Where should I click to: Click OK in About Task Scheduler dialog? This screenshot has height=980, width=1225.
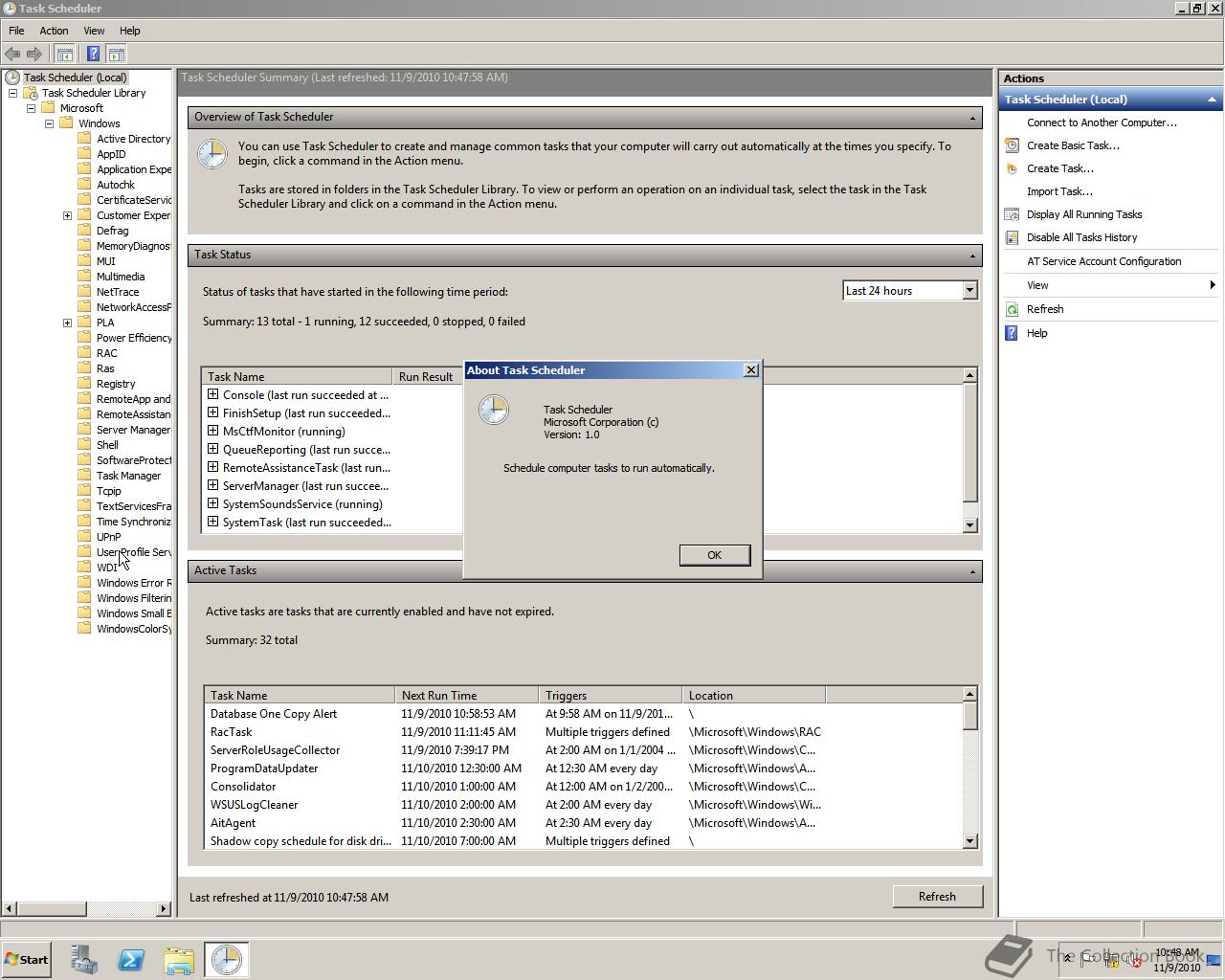tap(714, 555)
